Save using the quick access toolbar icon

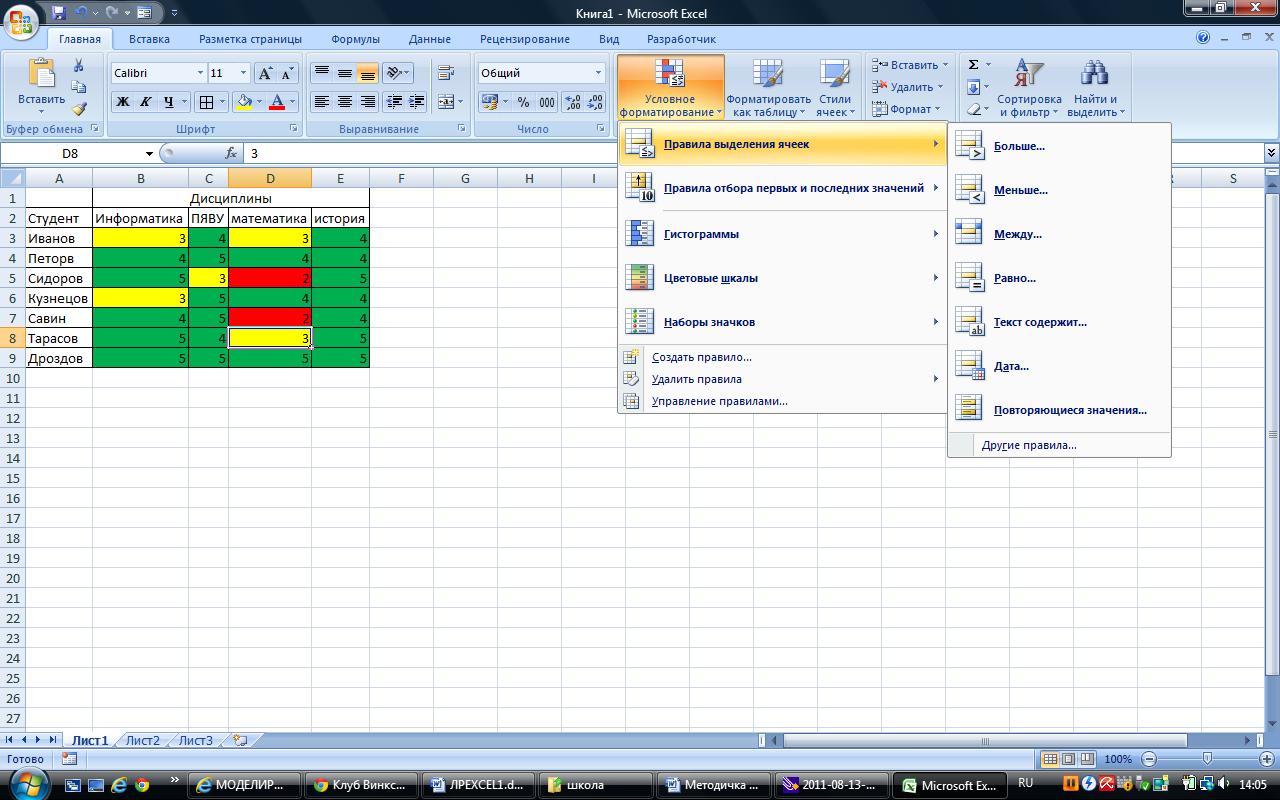(x=58, y=13)
